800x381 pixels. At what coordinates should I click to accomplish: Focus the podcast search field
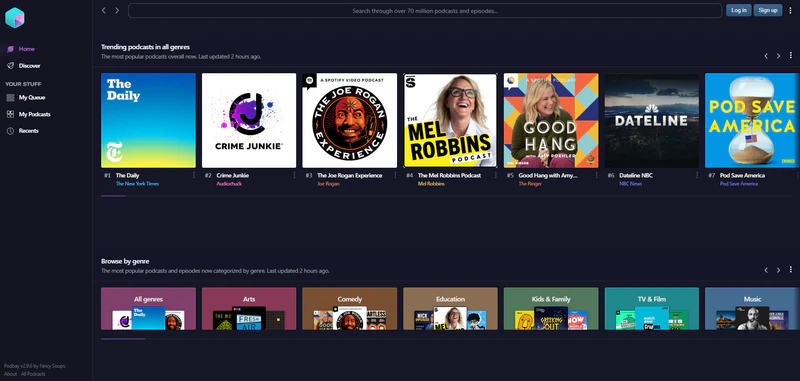(425, 11)
